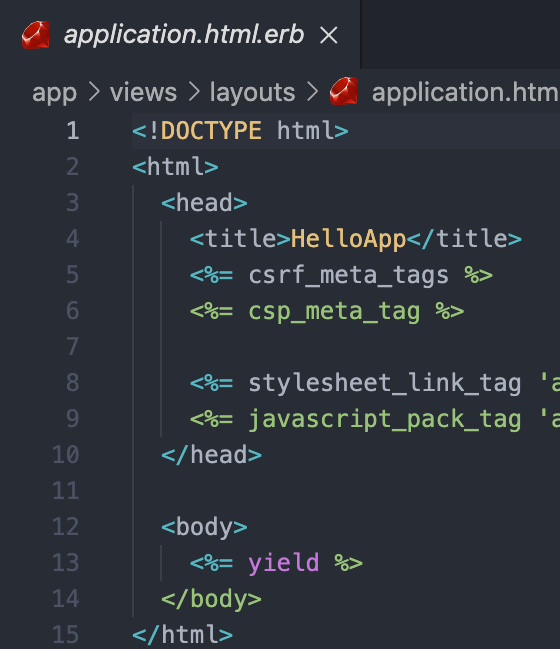Click the chevron between app and views
The height and width of the screenshot is (649, 560).
(x=94, y=92)
